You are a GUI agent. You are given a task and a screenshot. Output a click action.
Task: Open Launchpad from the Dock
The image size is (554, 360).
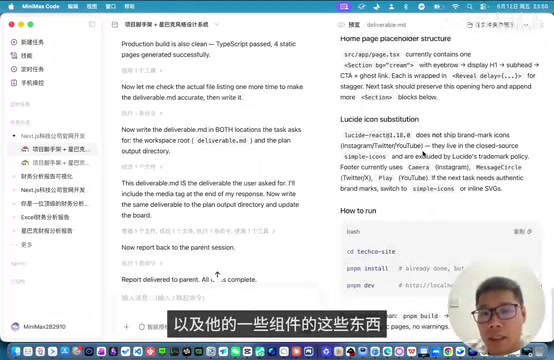click(28, 352)
